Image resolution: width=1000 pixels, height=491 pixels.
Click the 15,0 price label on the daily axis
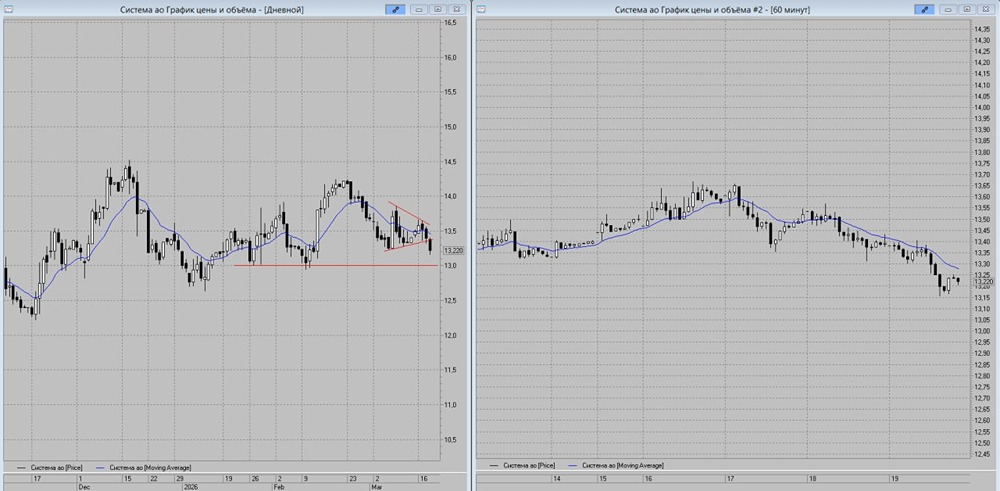point(450,127)
